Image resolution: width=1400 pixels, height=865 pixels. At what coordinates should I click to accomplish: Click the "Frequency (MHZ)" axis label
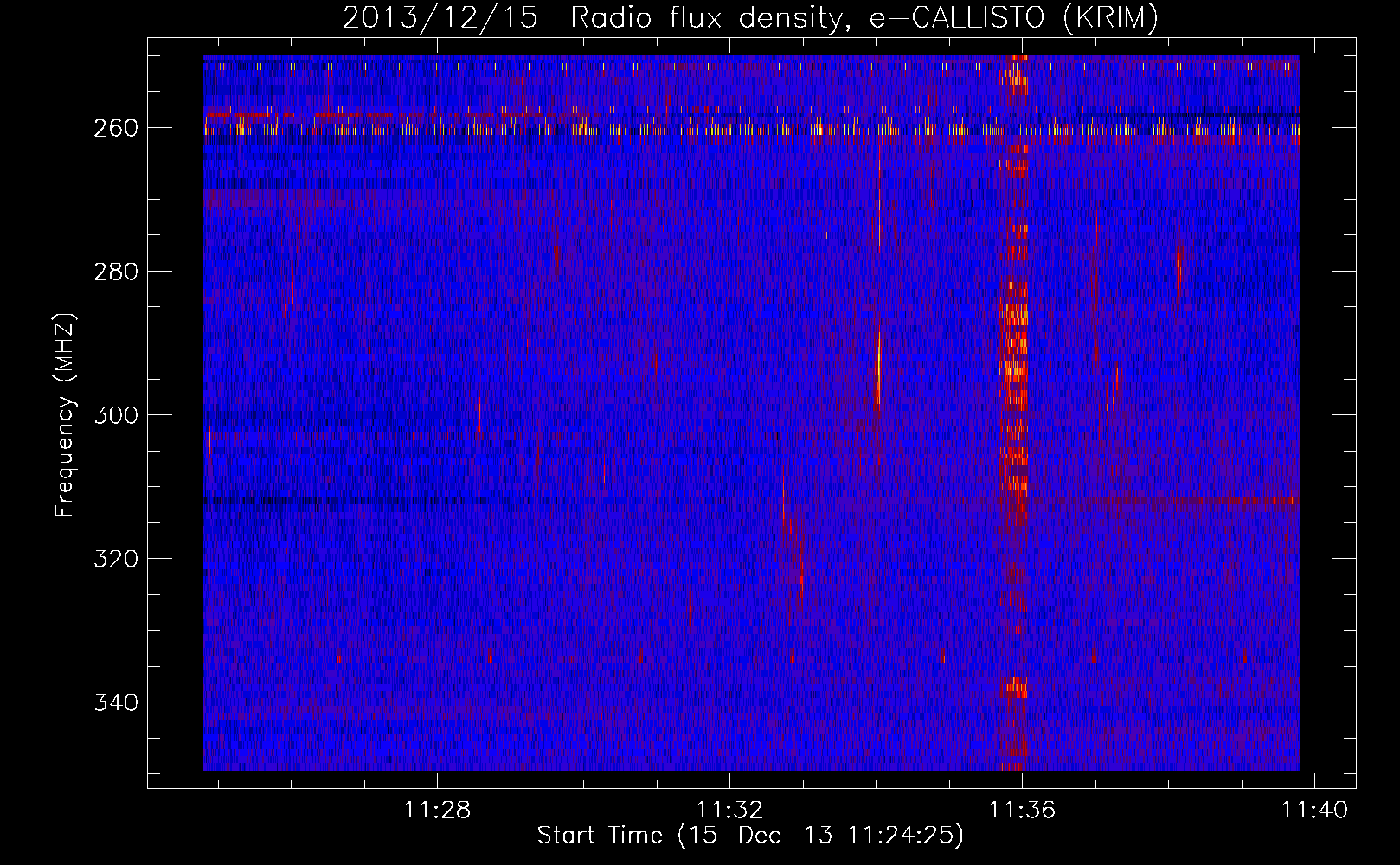[65, 414]
